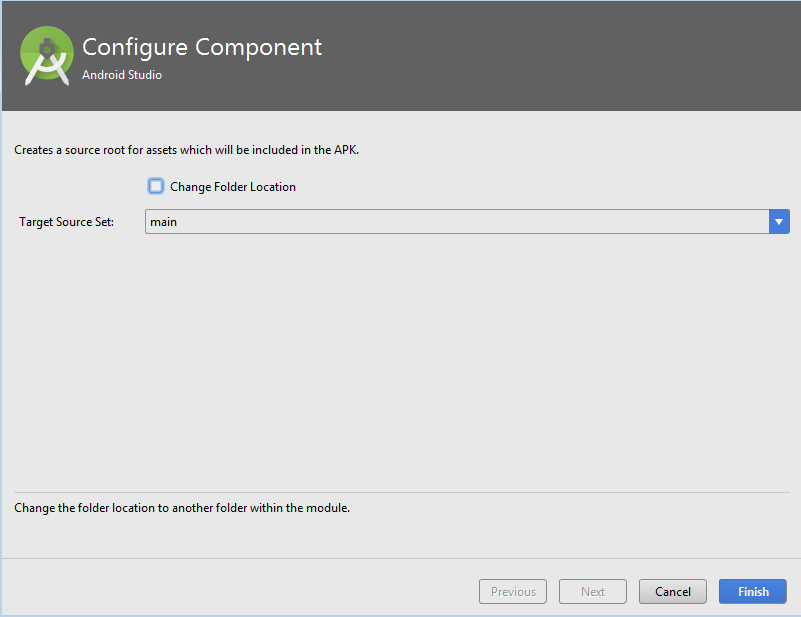Click the blank panel area below the source set field
Image resolution: width=801 pixels, height=617 pixels.
[400, 360]
